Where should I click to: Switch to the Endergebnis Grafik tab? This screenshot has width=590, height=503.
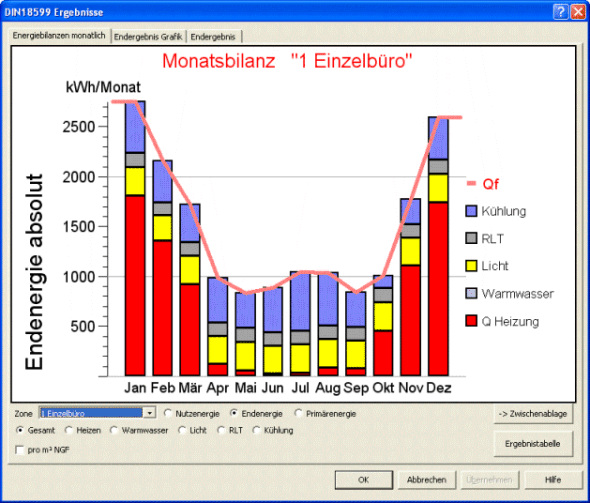click(x=148, y=36)
